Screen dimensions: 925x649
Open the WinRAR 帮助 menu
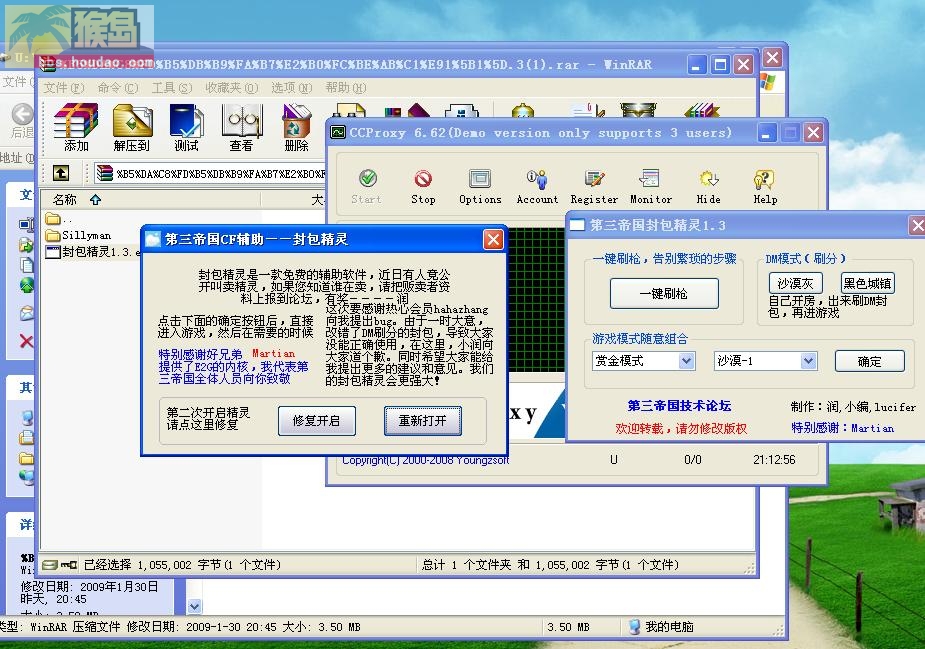coord(346,88)
